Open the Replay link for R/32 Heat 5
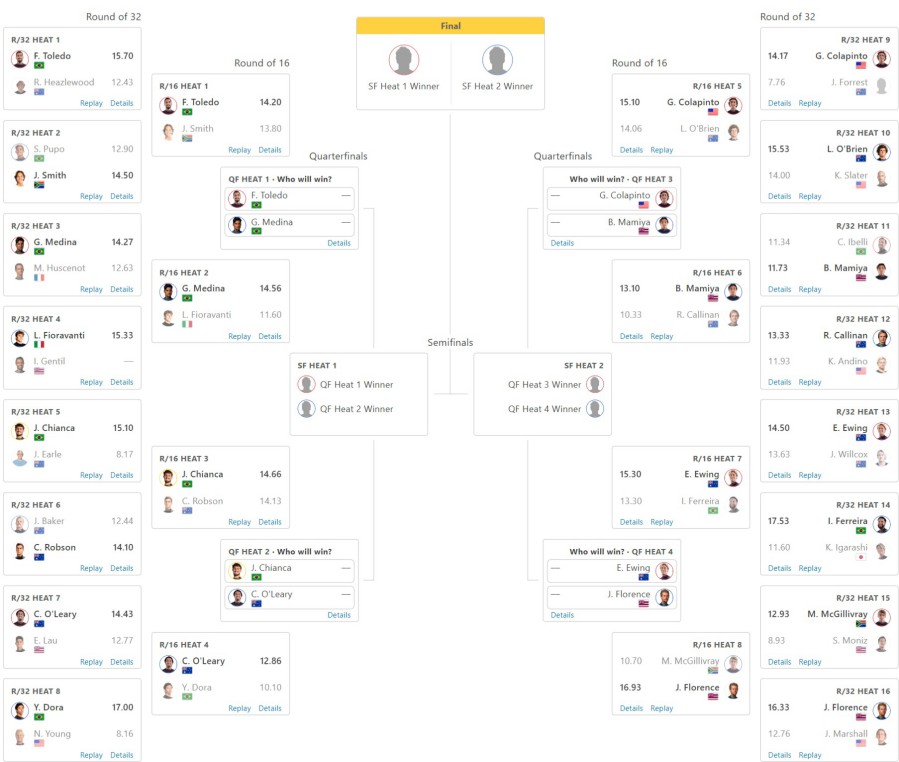899x762 pixels. click(91, 475)
